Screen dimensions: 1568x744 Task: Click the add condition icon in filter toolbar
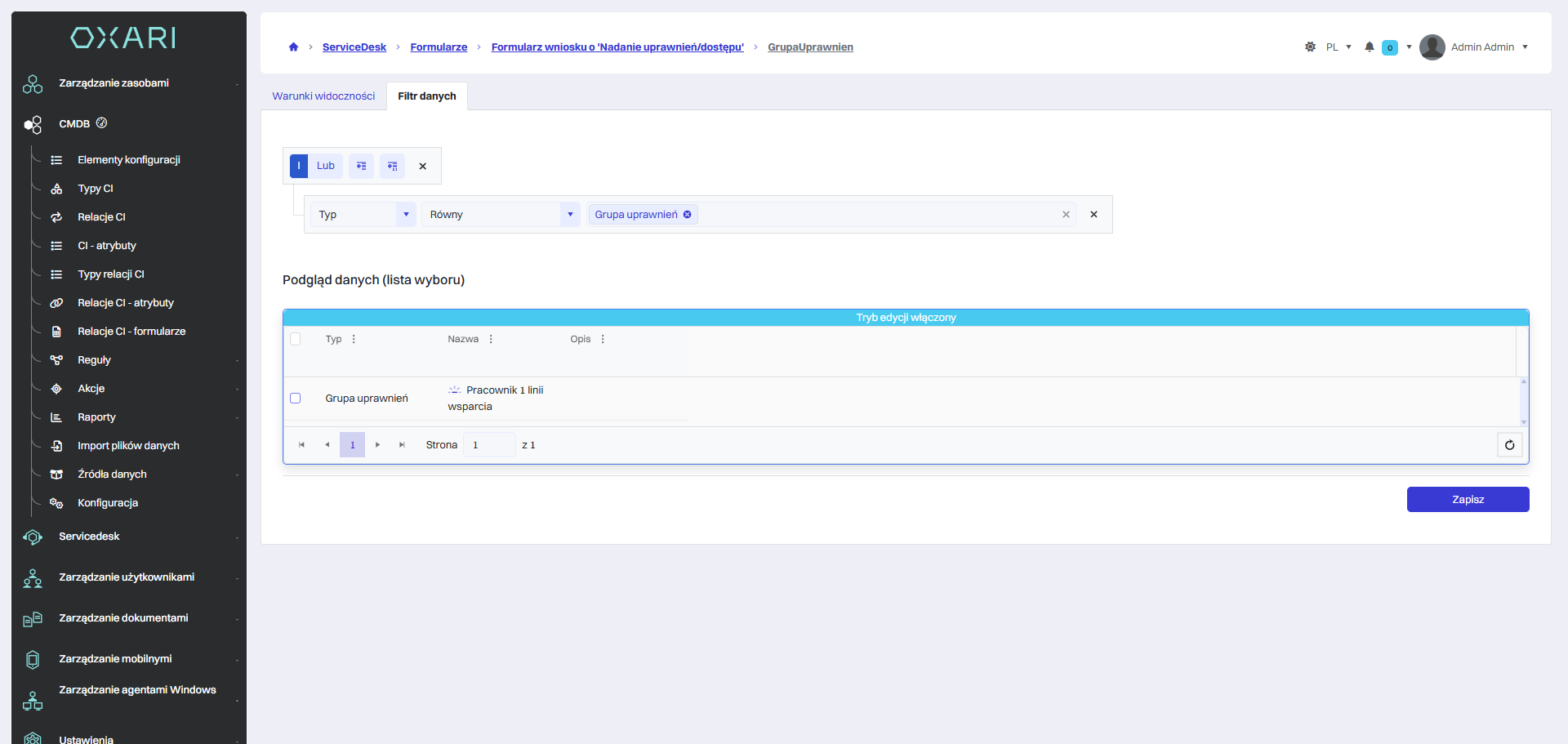(361, 166)
